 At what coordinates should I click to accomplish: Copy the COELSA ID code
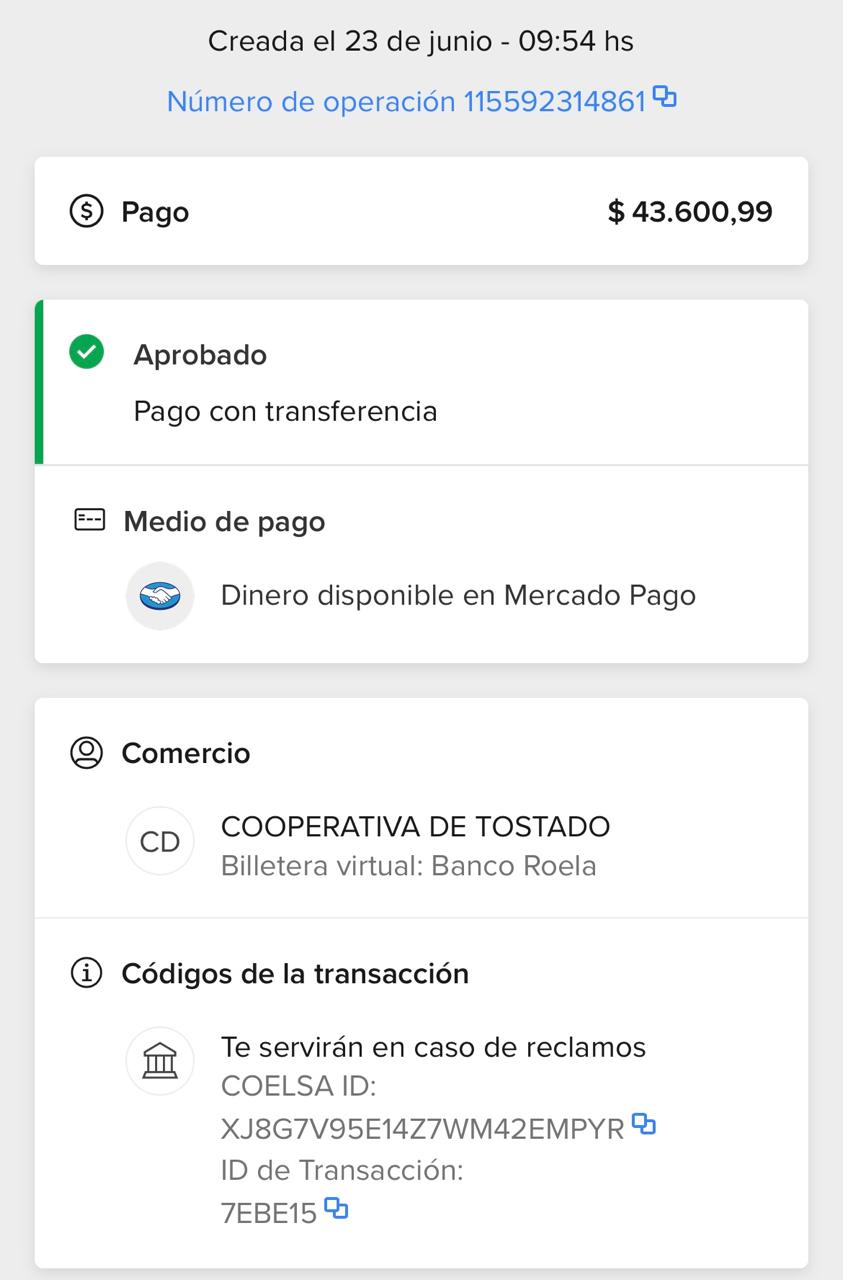pyautogui.click(x=644, y=1125)
